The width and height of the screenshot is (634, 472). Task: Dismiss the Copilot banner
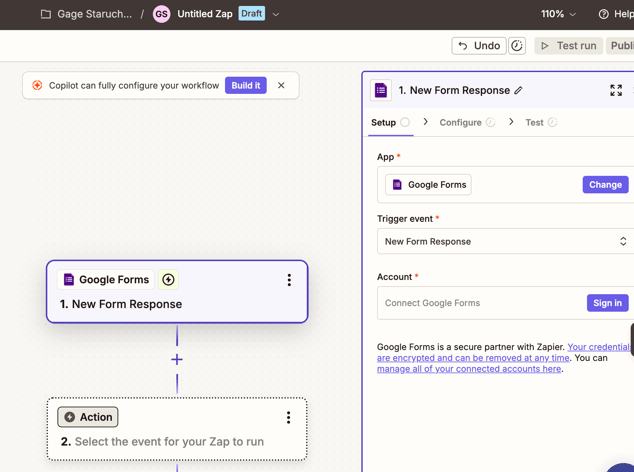(x=281, y=86)
